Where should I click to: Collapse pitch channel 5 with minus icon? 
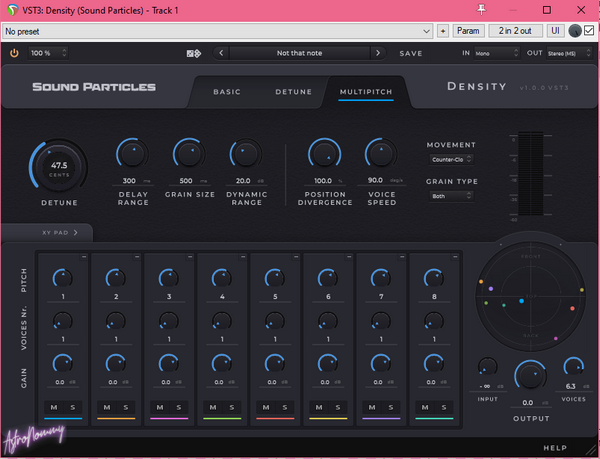coord(296,257)
